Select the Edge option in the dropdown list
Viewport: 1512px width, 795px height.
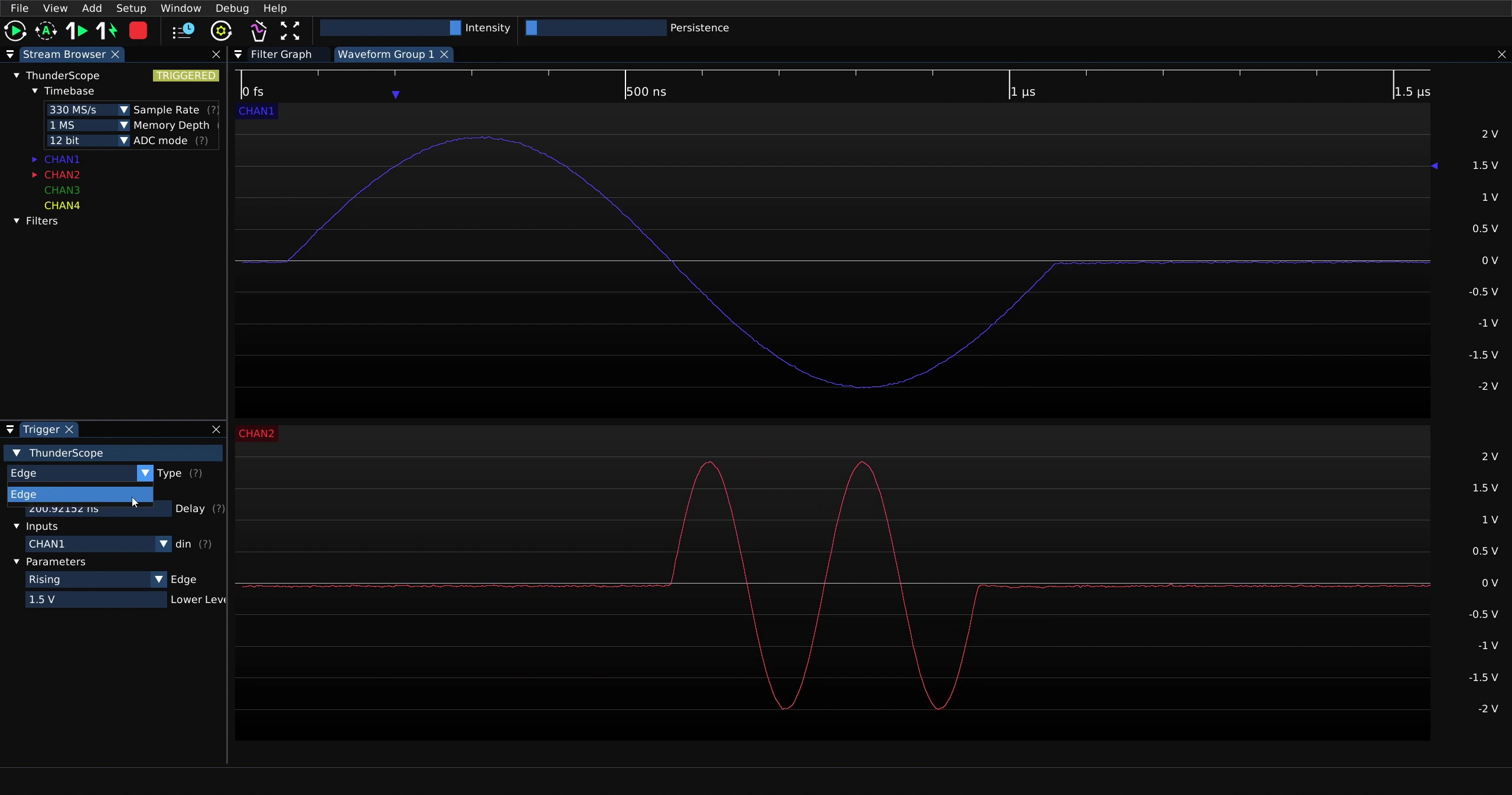pyautogui.click(x=80, y=494)
